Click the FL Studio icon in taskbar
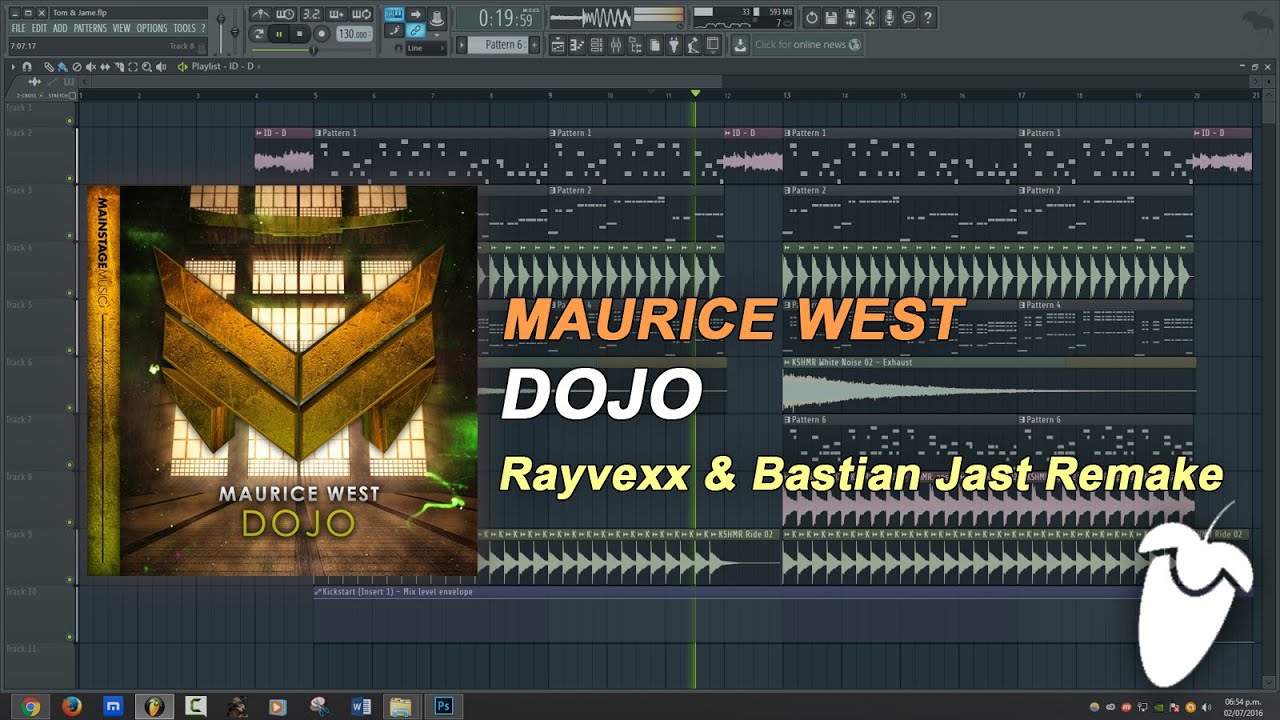Viewport: 1280px width, 720px height. 154,706
